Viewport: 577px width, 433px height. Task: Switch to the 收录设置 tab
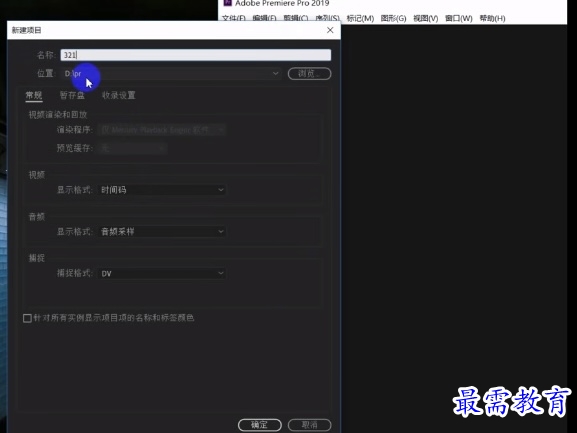(118, 95)
